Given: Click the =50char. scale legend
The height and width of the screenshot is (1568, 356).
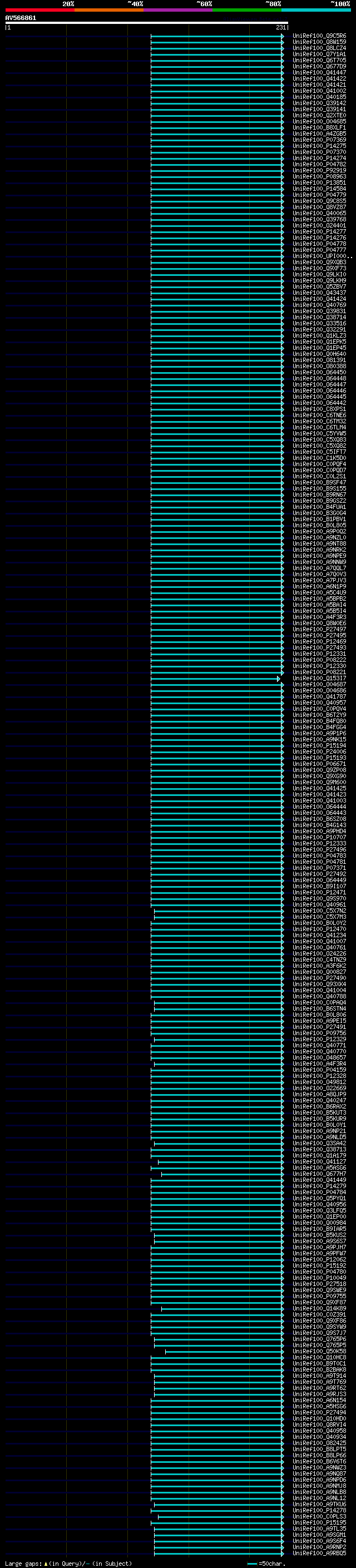Looking at the screenshot, I should 266,1563.
